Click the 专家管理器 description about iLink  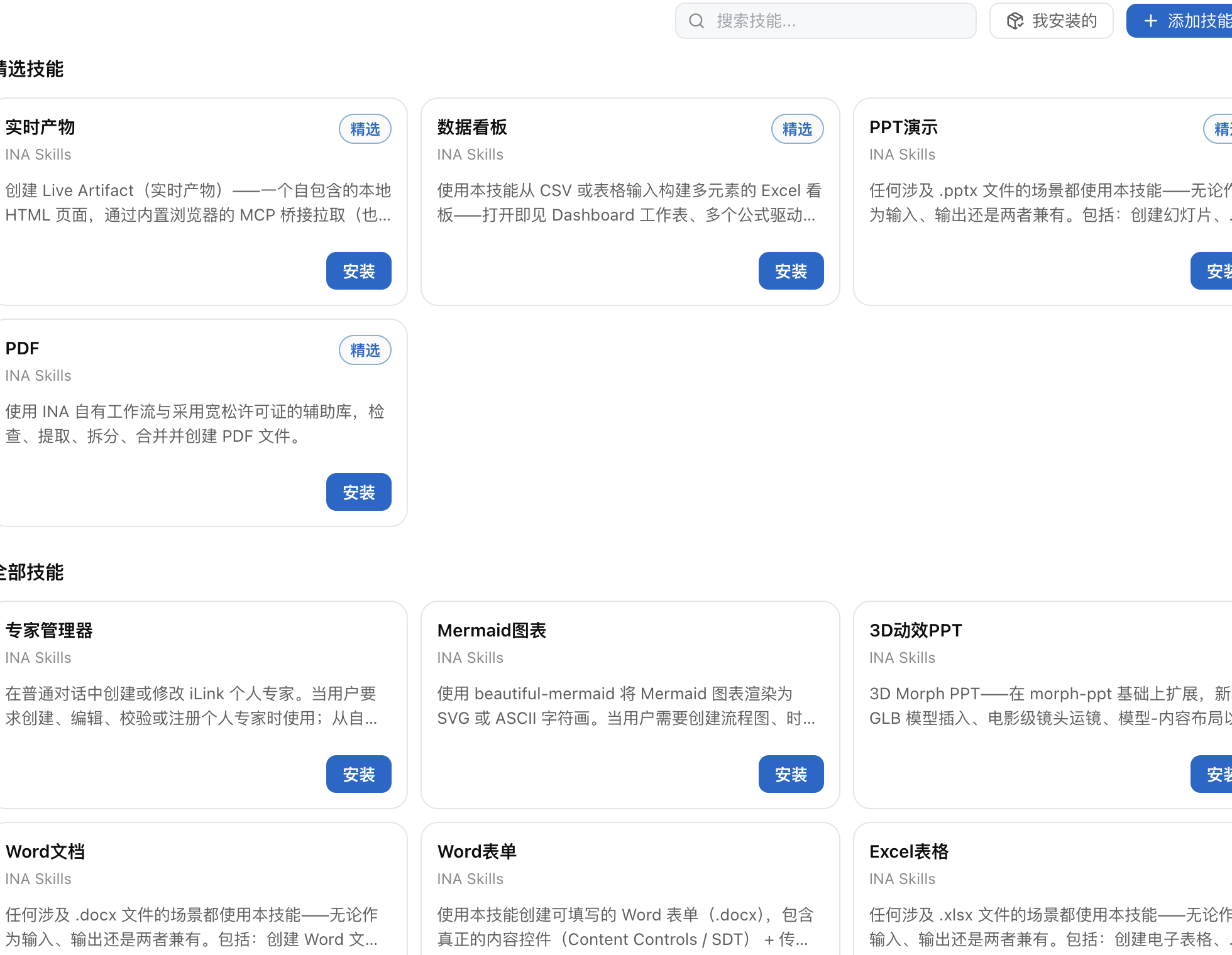pos(191,706)
